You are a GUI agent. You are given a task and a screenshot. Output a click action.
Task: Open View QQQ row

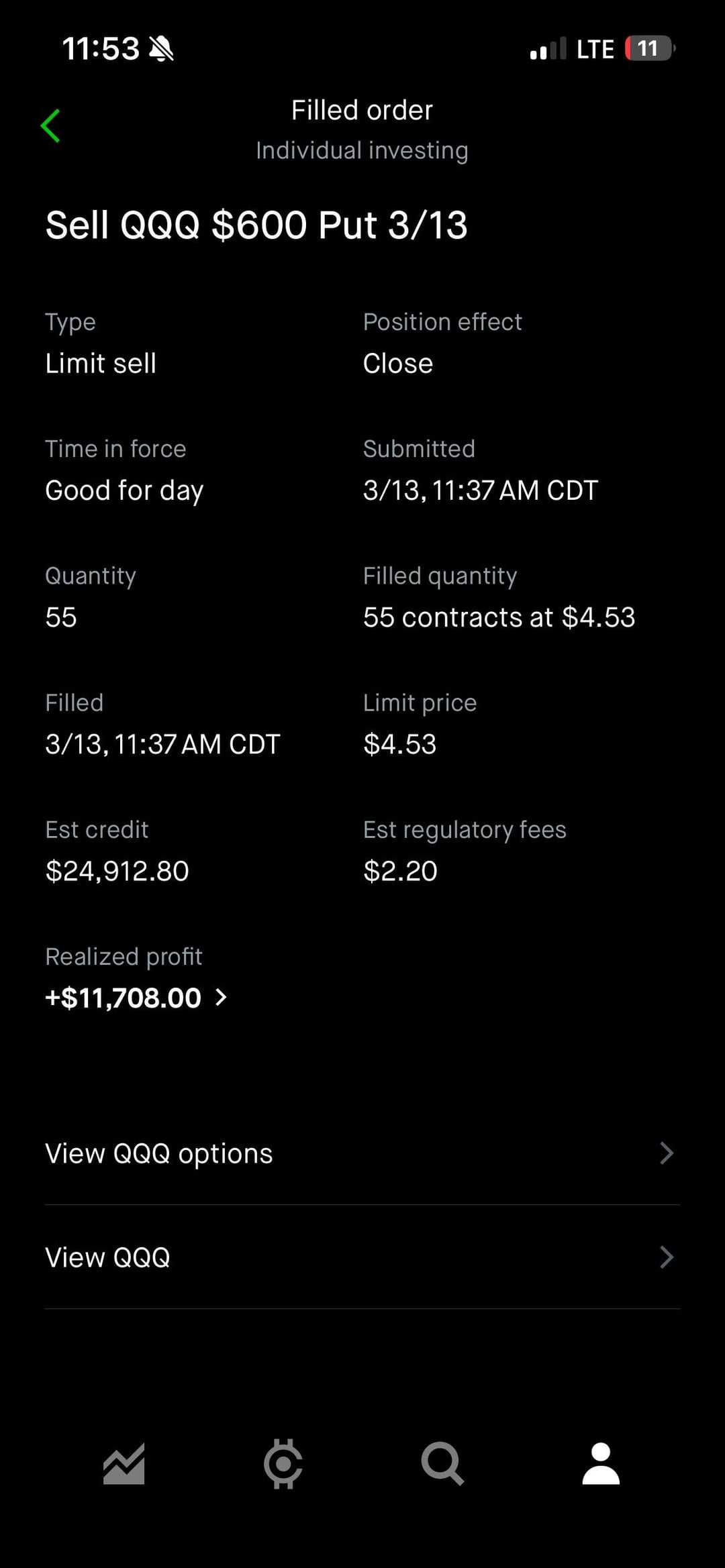pyautogui.click(x=107, y=1257)
